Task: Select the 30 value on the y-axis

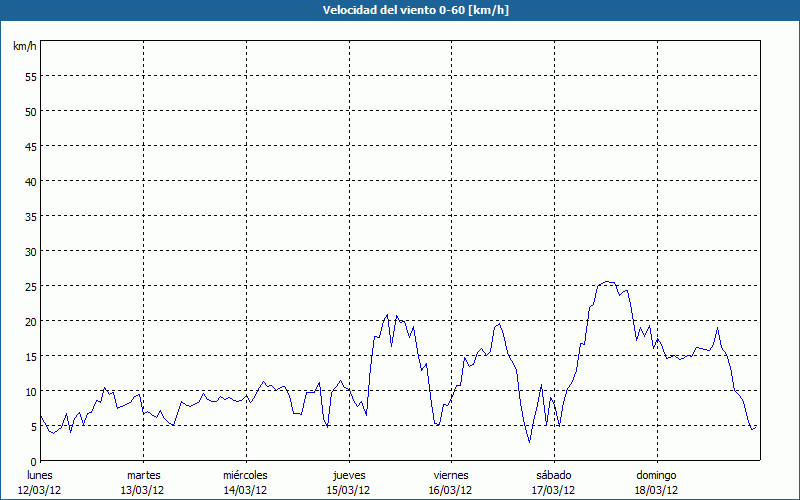Action: point(30,251)
